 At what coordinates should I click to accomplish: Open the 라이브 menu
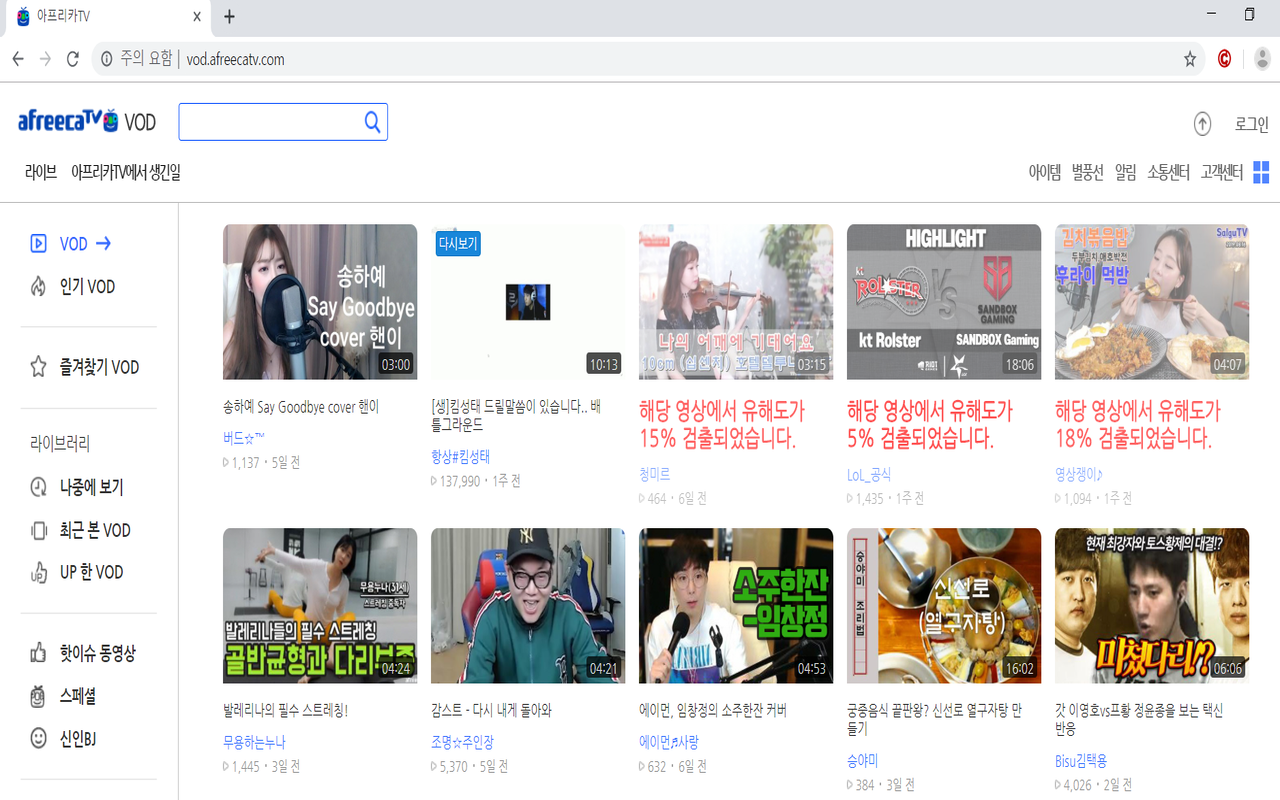pyautogui.click(x=41, y=172)
